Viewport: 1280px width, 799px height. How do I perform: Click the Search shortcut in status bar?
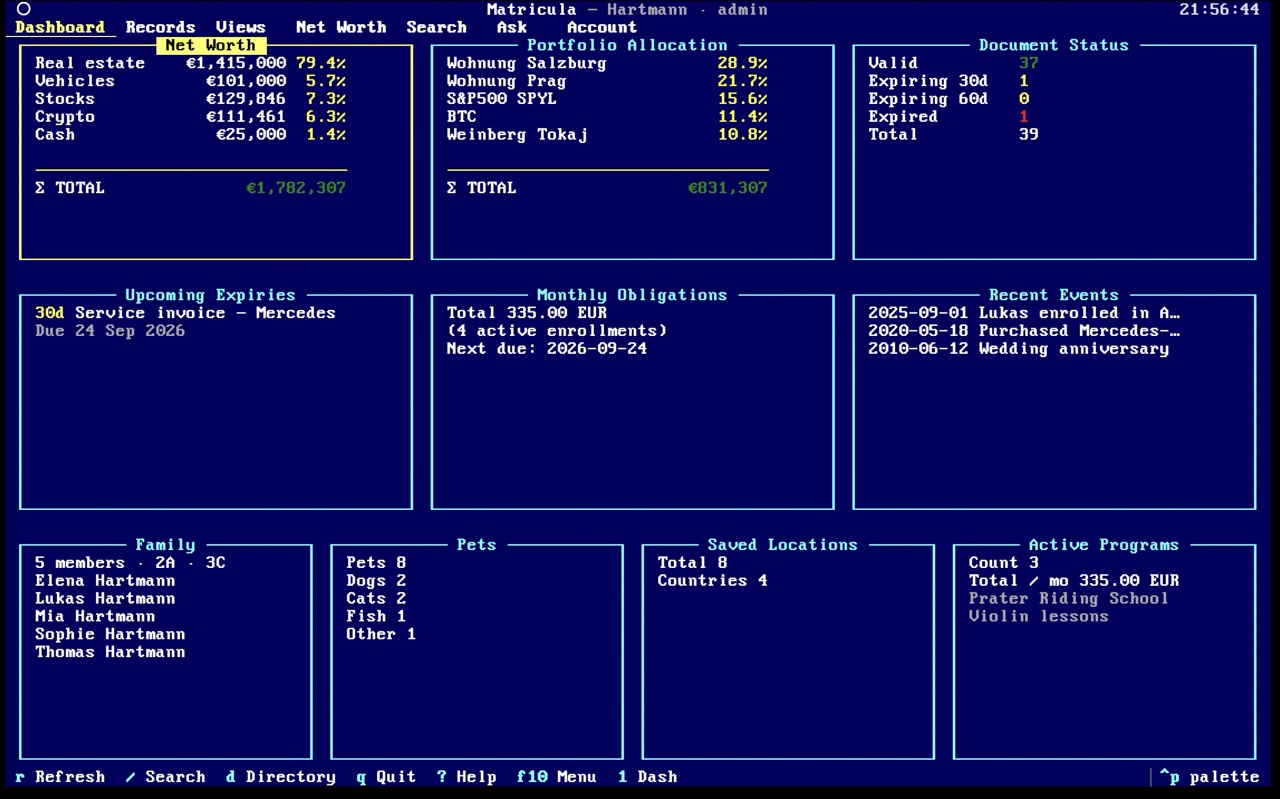pyautogui.click(x=165, y=777)
